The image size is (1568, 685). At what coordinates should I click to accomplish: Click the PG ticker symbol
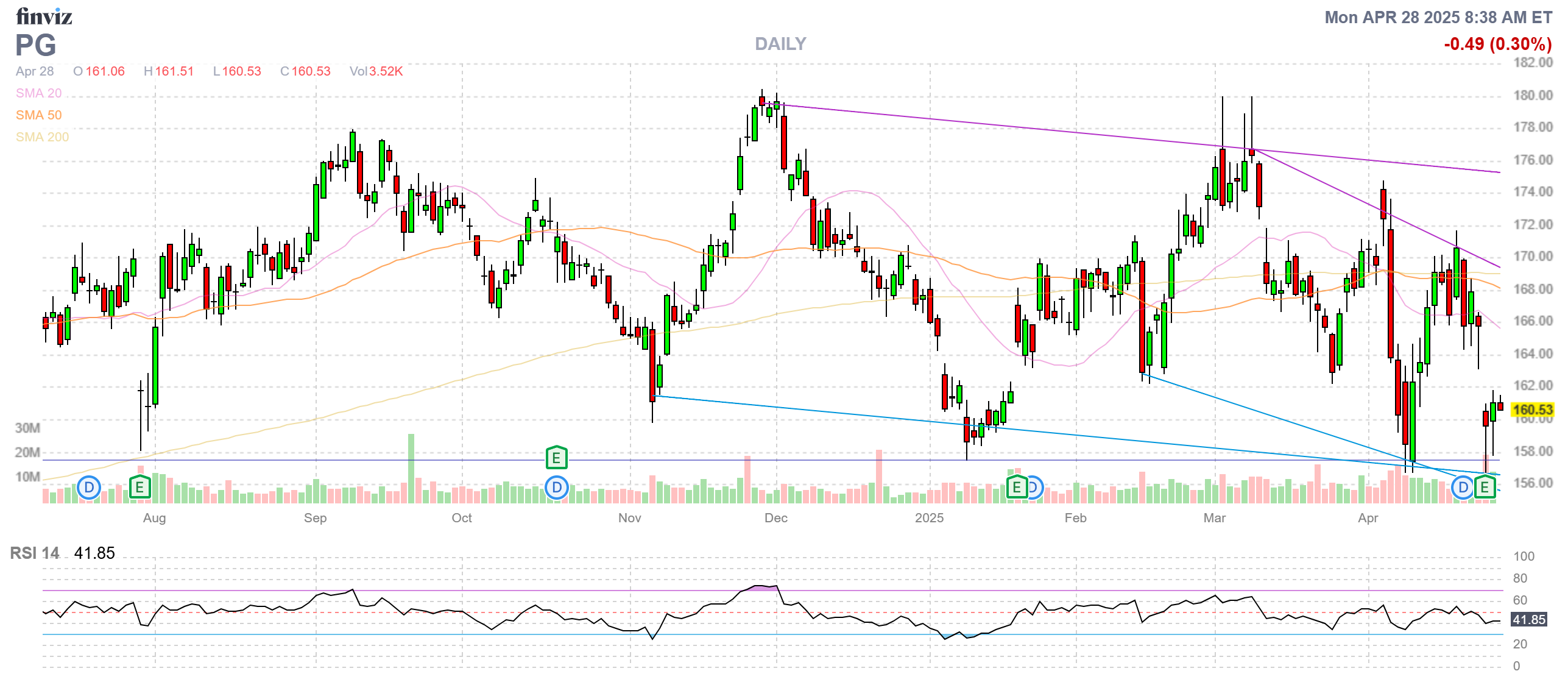[35, 45]
